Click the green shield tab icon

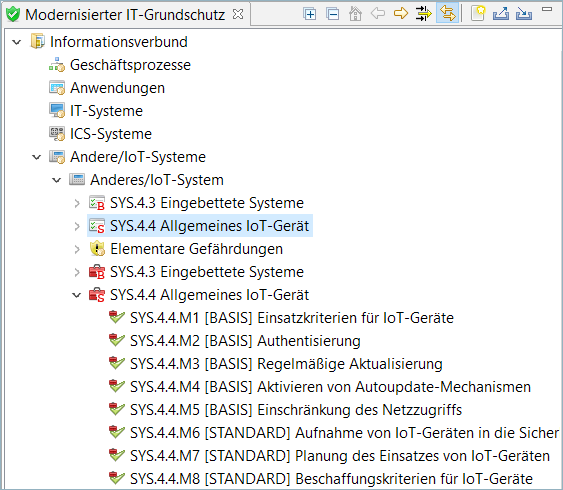[13, 15]
